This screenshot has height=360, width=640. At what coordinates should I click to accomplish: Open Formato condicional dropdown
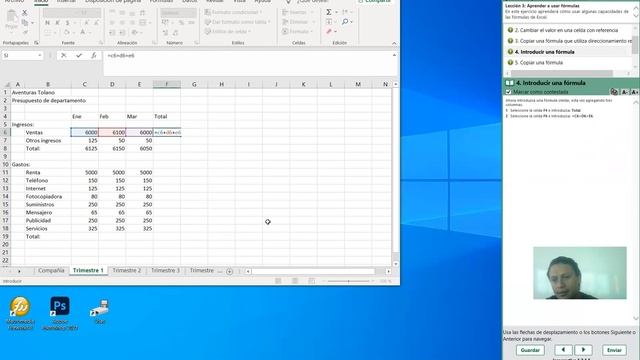pos(234,12)
